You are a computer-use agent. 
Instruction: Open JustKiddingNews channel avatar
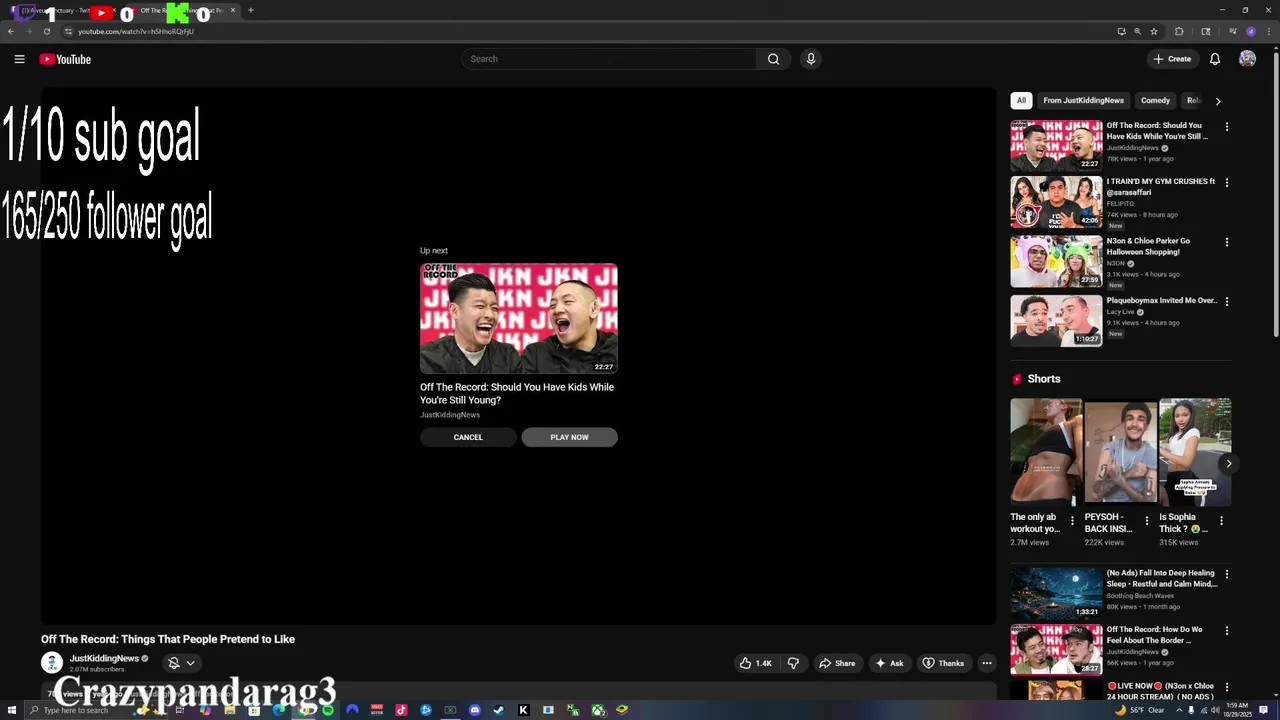tap(52, 662)
